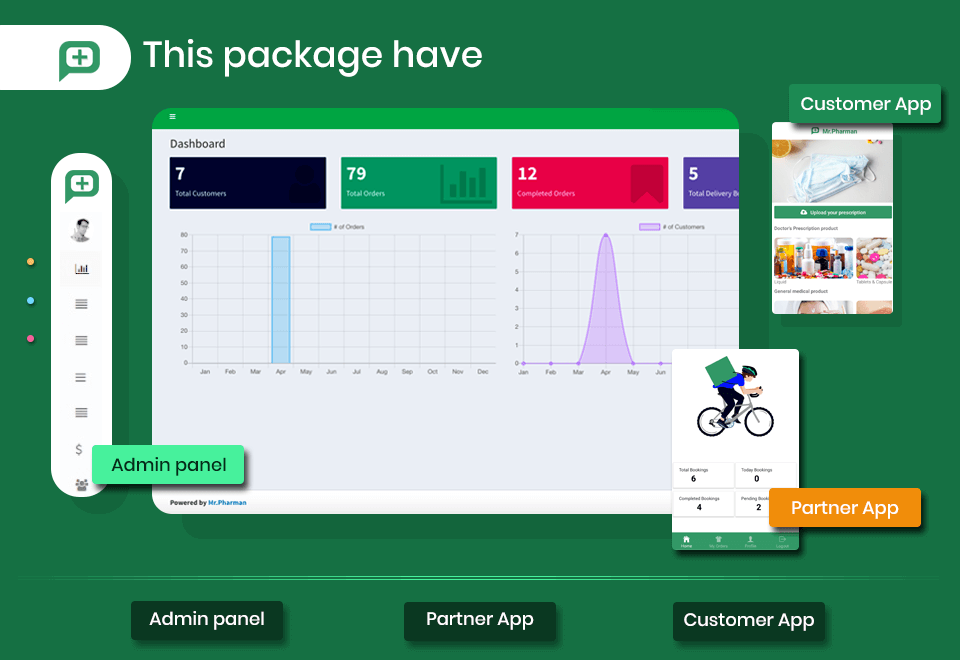
Task: Toggle the '# of Orders' legend swatch
Action: click(x=320, y=227)
